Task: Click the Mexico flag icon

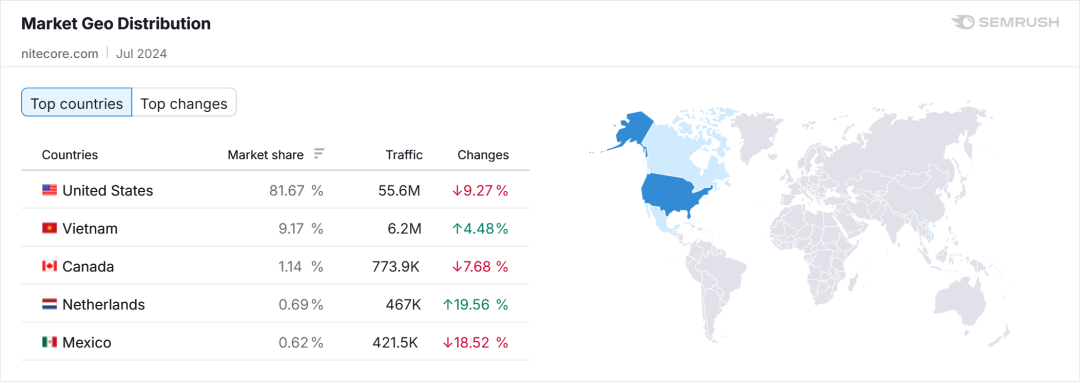Action: coord(49,342)
